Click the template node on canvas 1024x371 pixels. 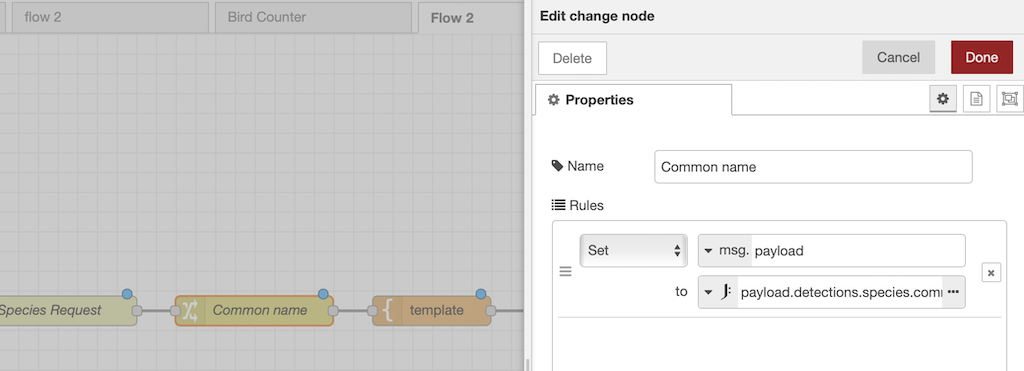[x=432, y=311]
